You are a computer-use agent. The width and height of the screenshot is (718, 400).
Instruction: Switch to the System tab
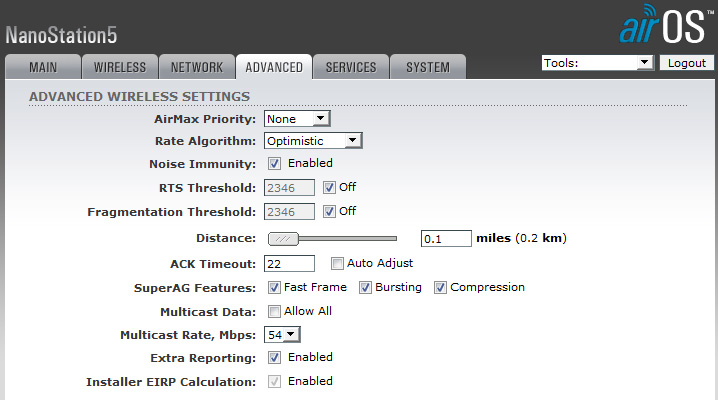point(427,67)
